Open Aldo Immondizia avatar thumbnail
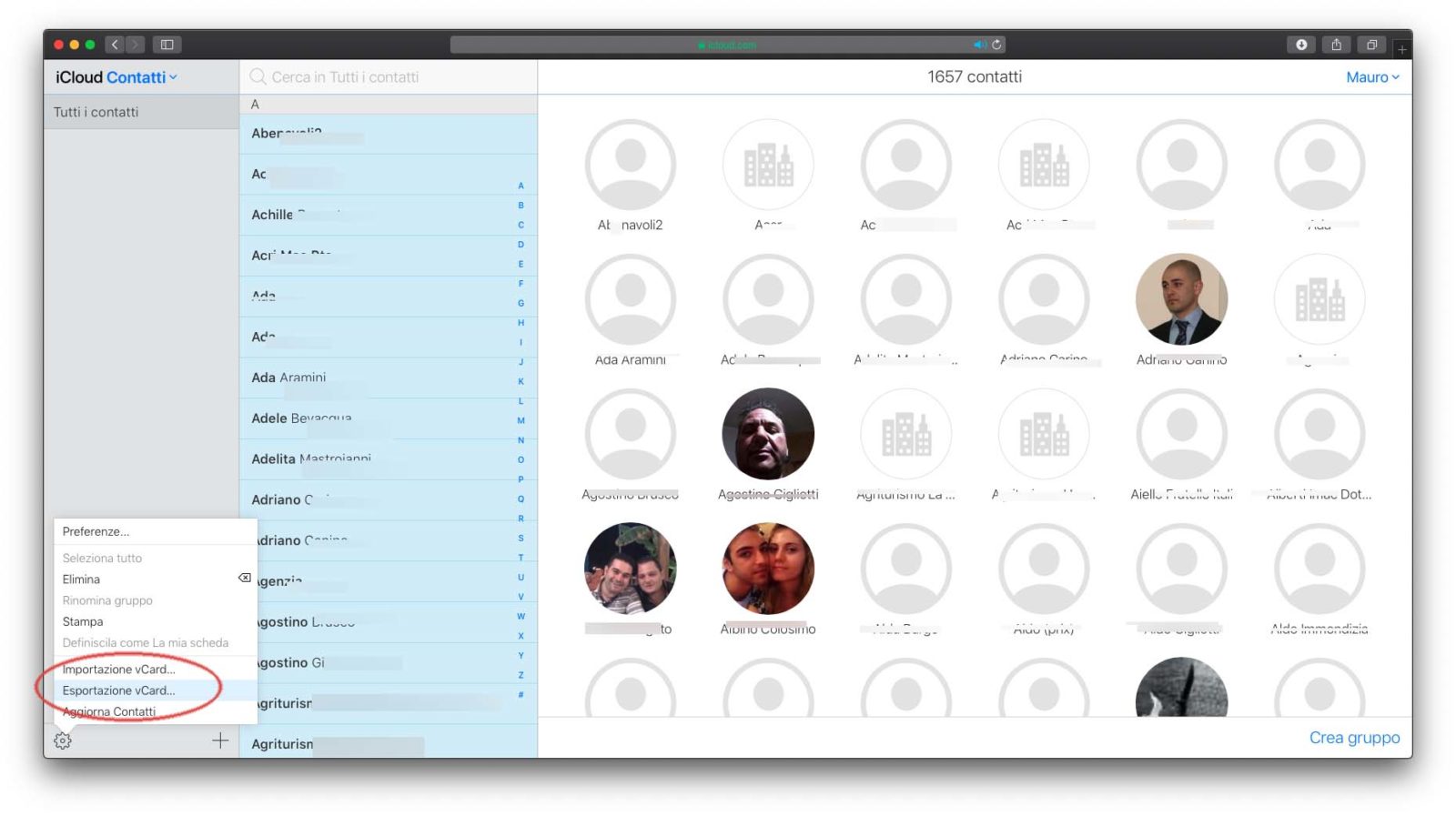The image size is (1456, 816). pos(1319,569)
